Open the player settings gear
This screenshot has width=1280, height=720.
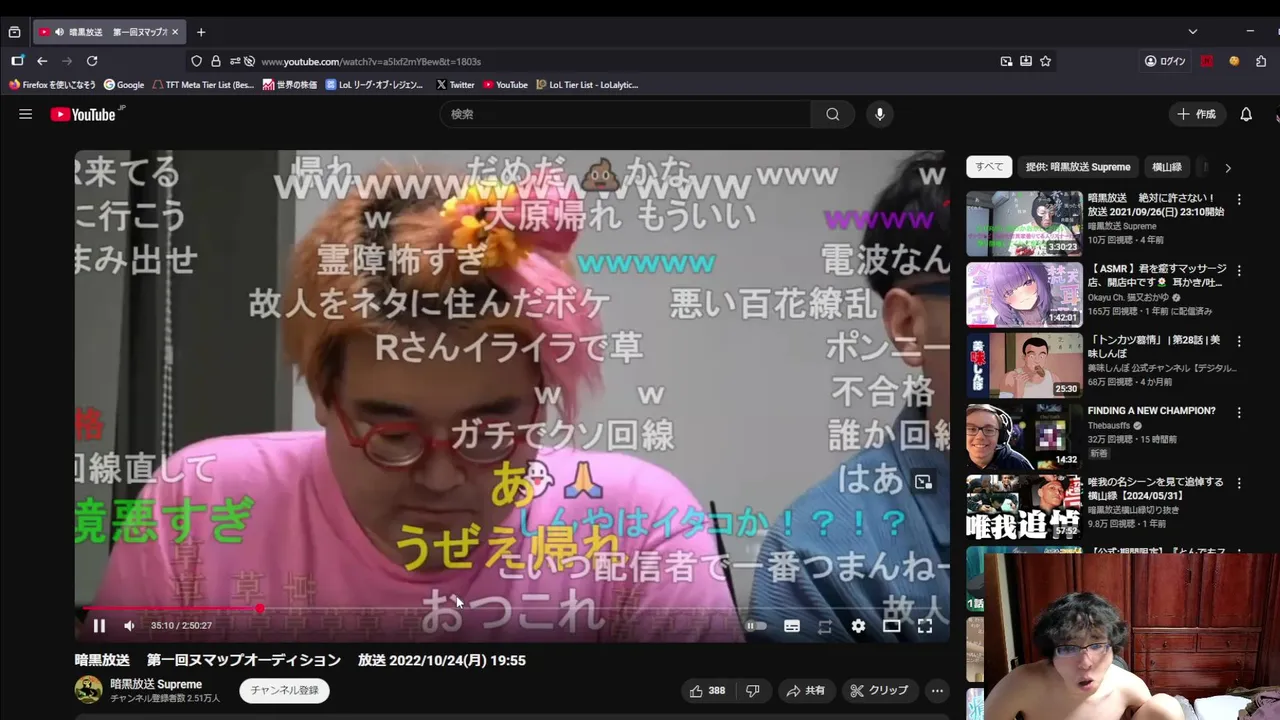[x=858, y=626]
